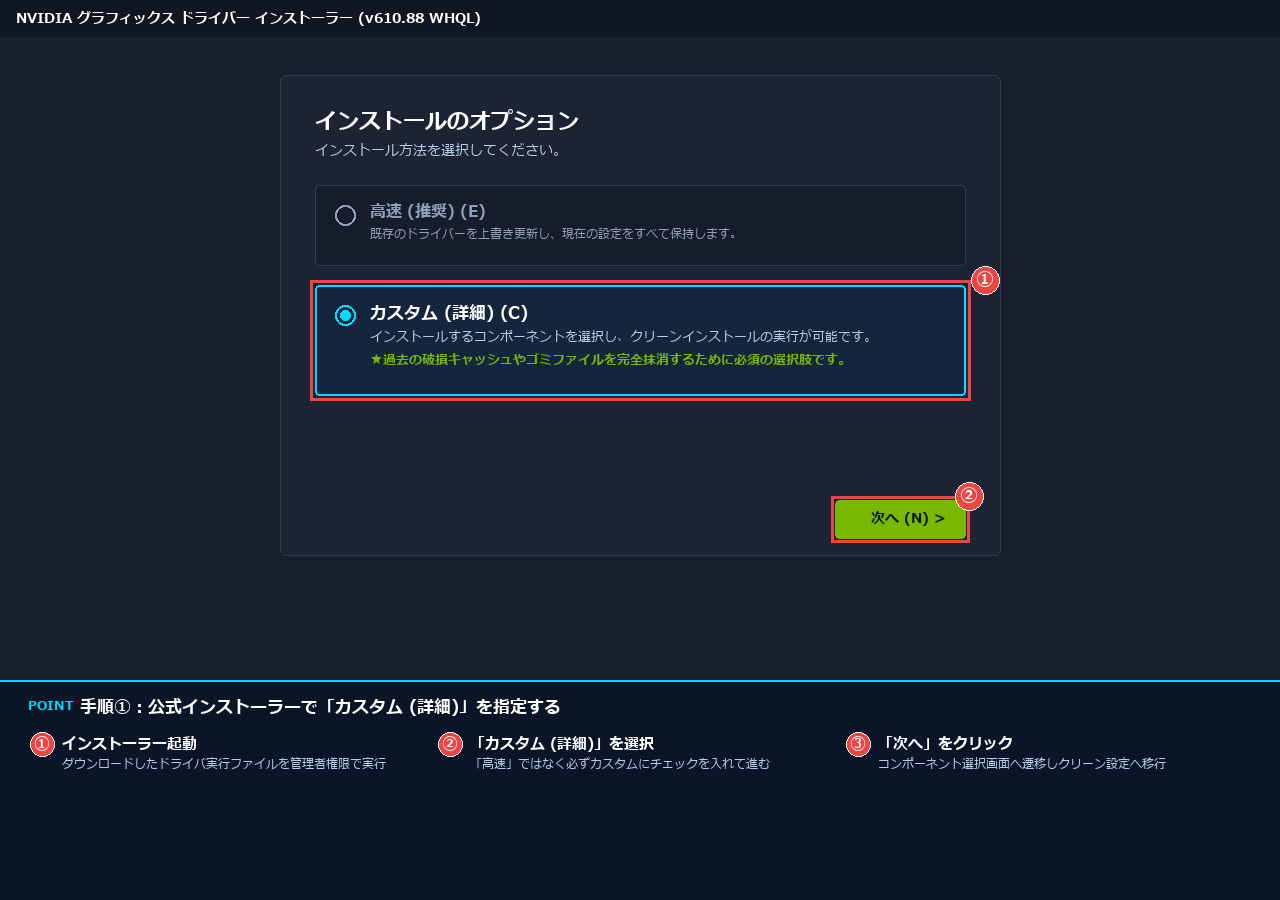Click the 高速 (推奨) (E) option title
Viewport: 1280px width, 900px height.
427,211
